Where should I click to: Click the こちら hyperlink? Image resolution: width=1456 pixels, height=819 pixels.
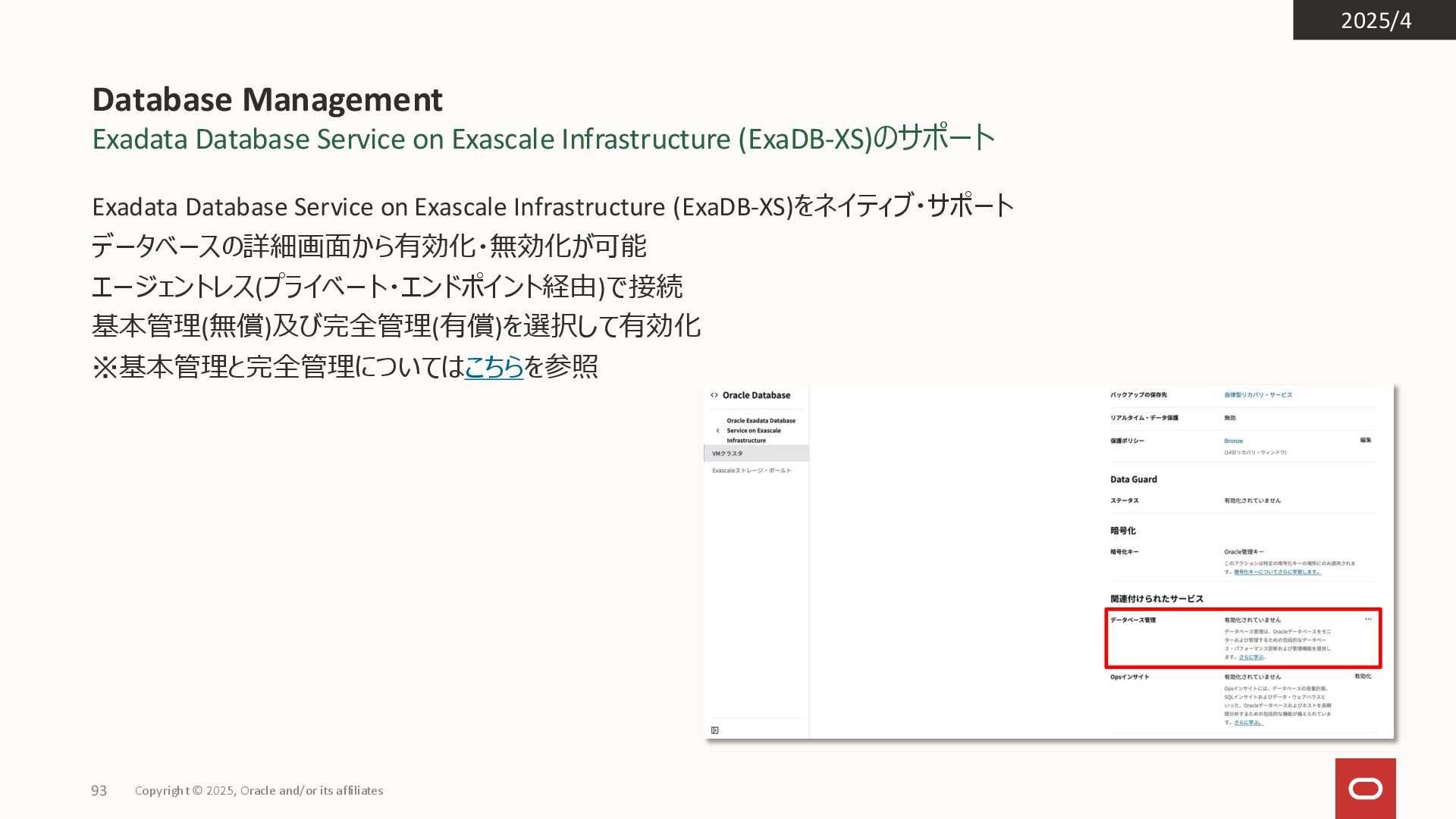point(494,367)
